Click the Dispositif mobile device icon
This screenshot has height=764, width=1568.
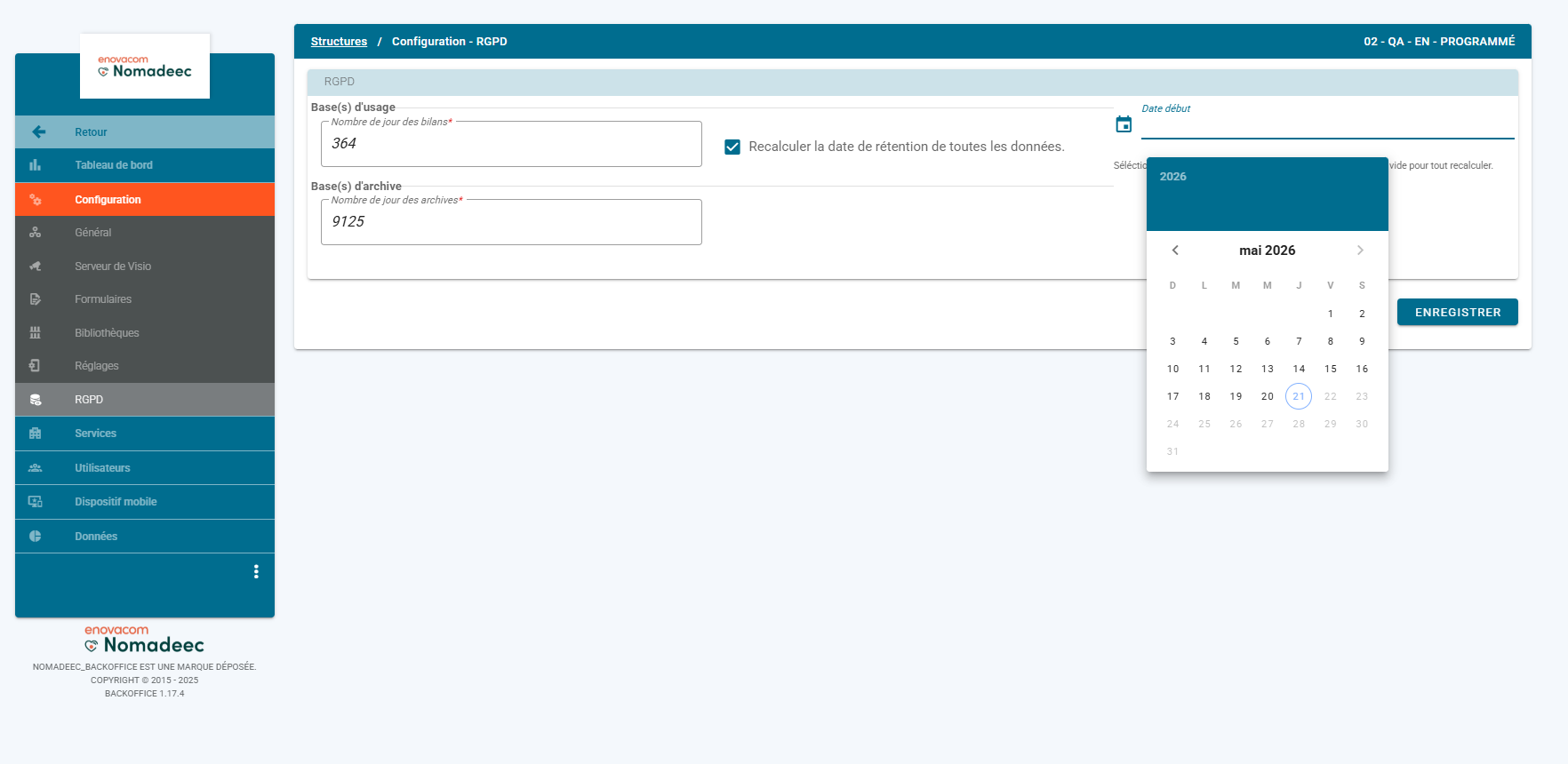pyautogui.click(x=36, y=502)
